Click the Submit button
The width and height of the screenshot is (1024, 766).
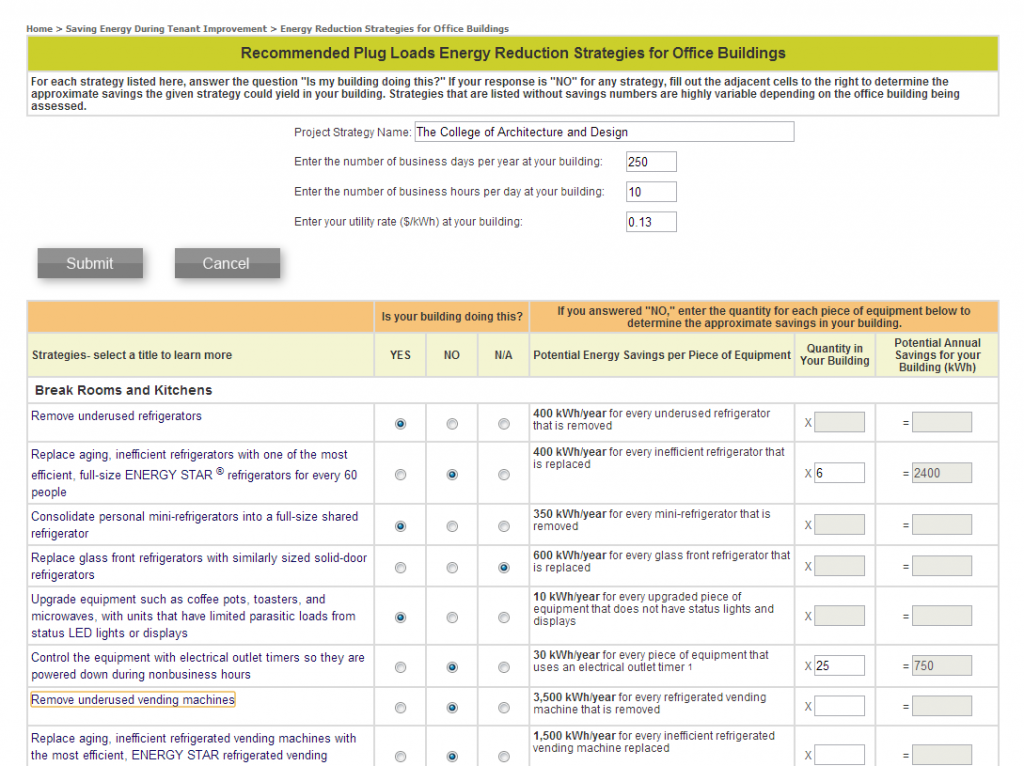tap(90, 263)
